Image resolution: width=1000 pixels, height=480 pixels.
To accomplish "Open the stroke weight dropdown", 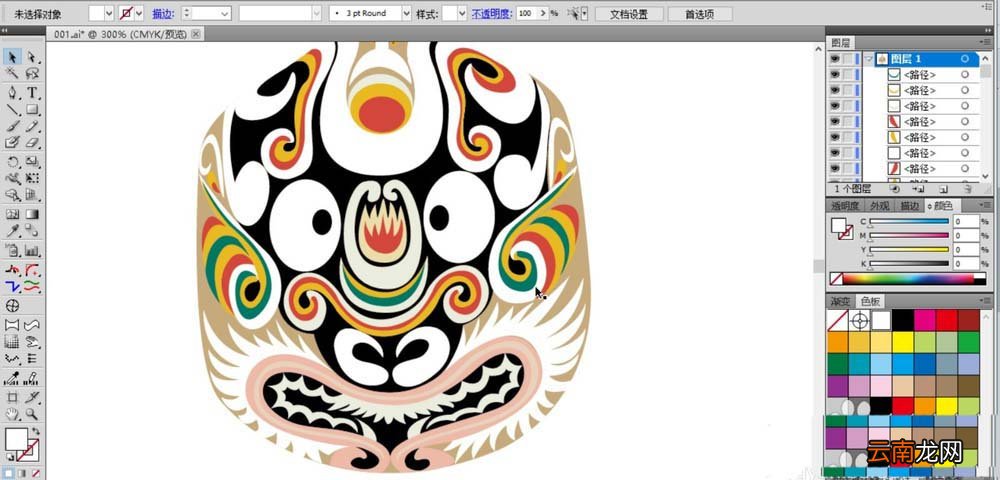I will tap(225, 13).
